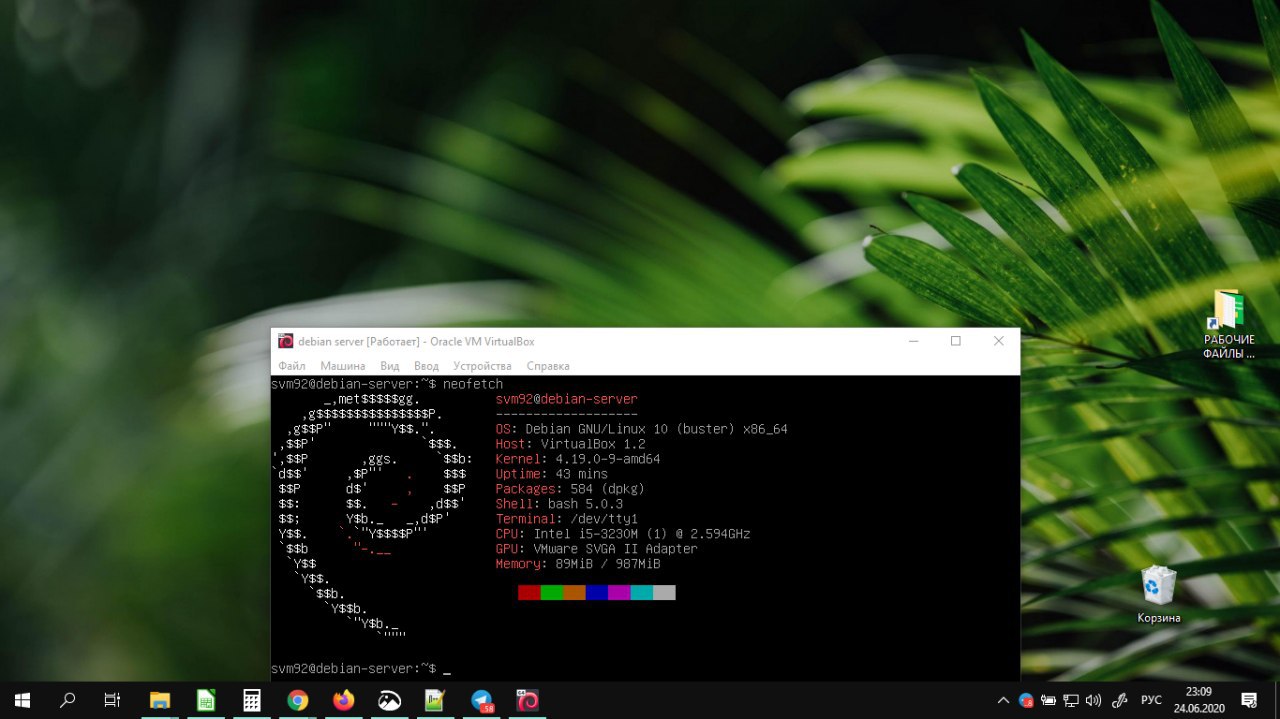Click the pen workspace tray icon

[1120, 700]
